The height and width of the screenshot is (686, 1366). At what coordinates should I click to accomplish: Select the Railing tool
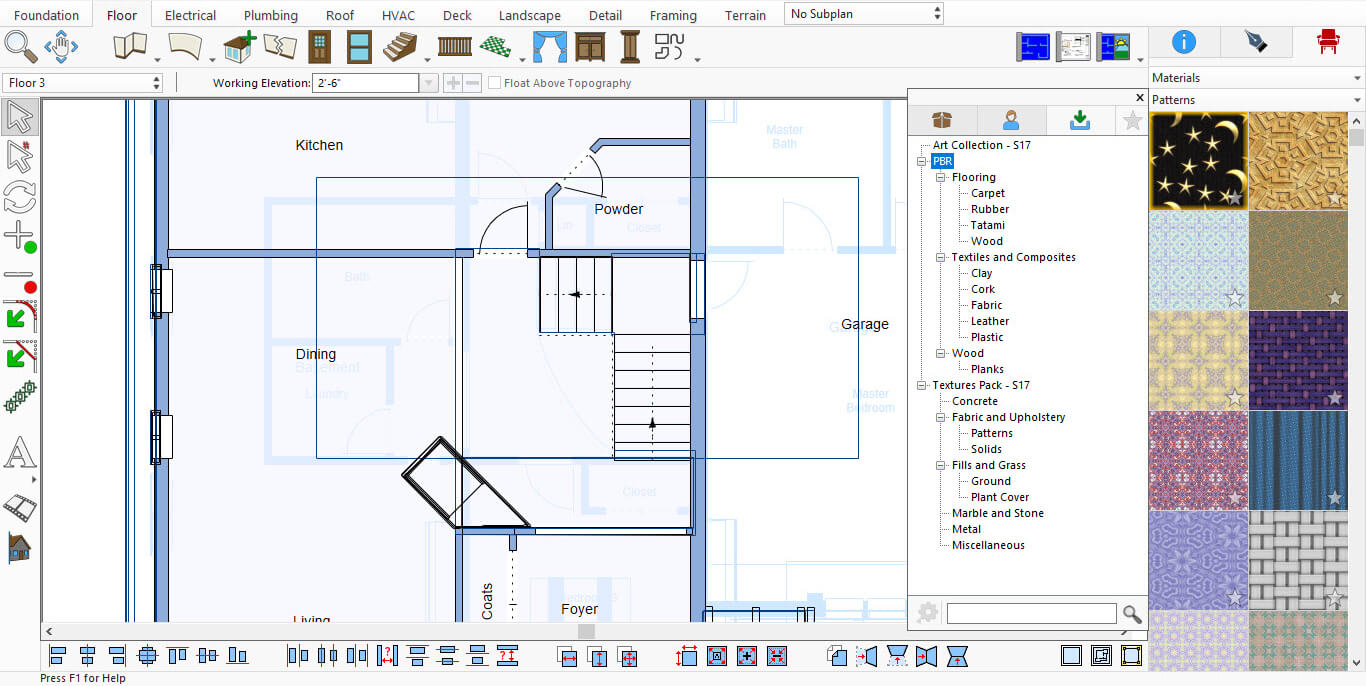point(455,46)
